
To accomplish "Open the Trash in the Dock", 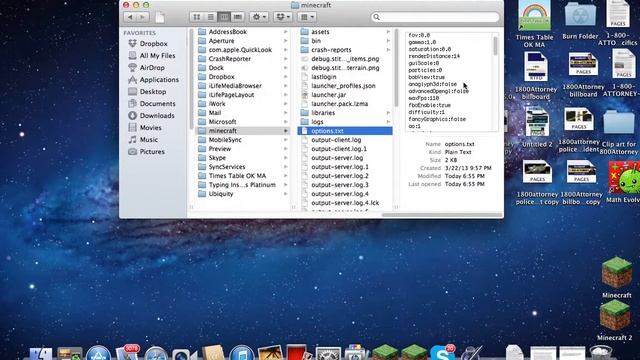I will (x=600, y=352).
